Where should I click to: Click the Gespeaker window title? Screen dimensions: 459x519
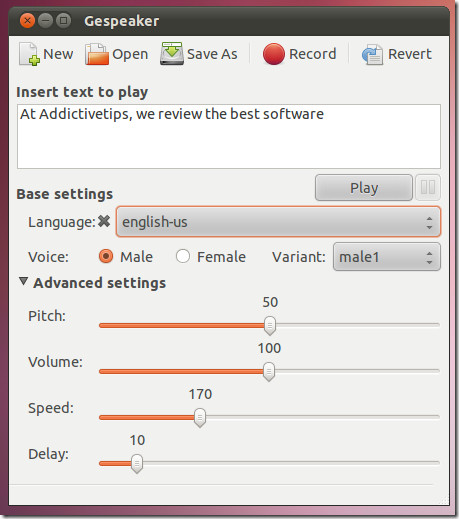click(x=122, y=21)
